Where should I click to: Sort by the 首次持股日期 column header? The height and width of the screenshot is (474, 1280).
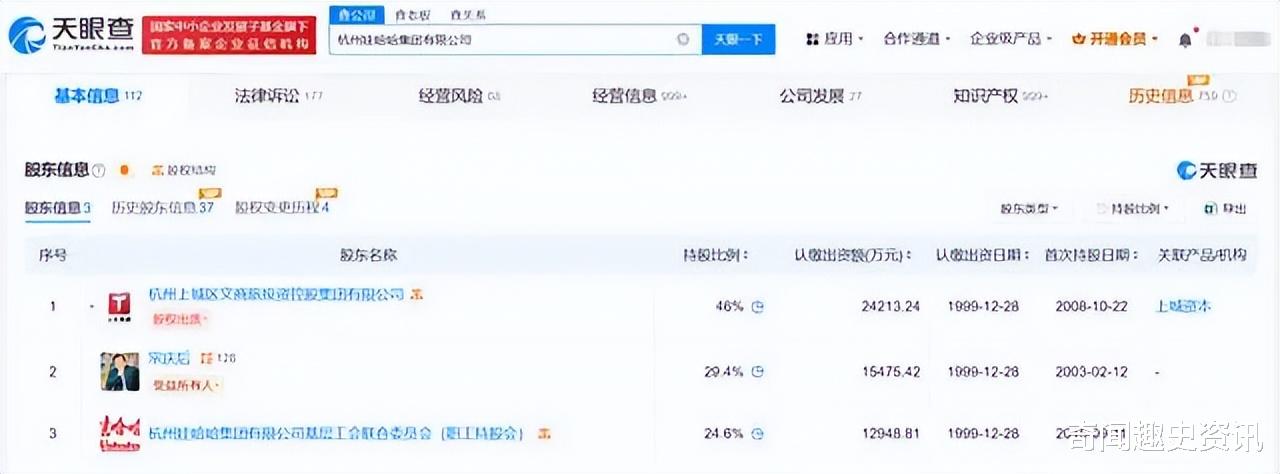[1093, 255]
